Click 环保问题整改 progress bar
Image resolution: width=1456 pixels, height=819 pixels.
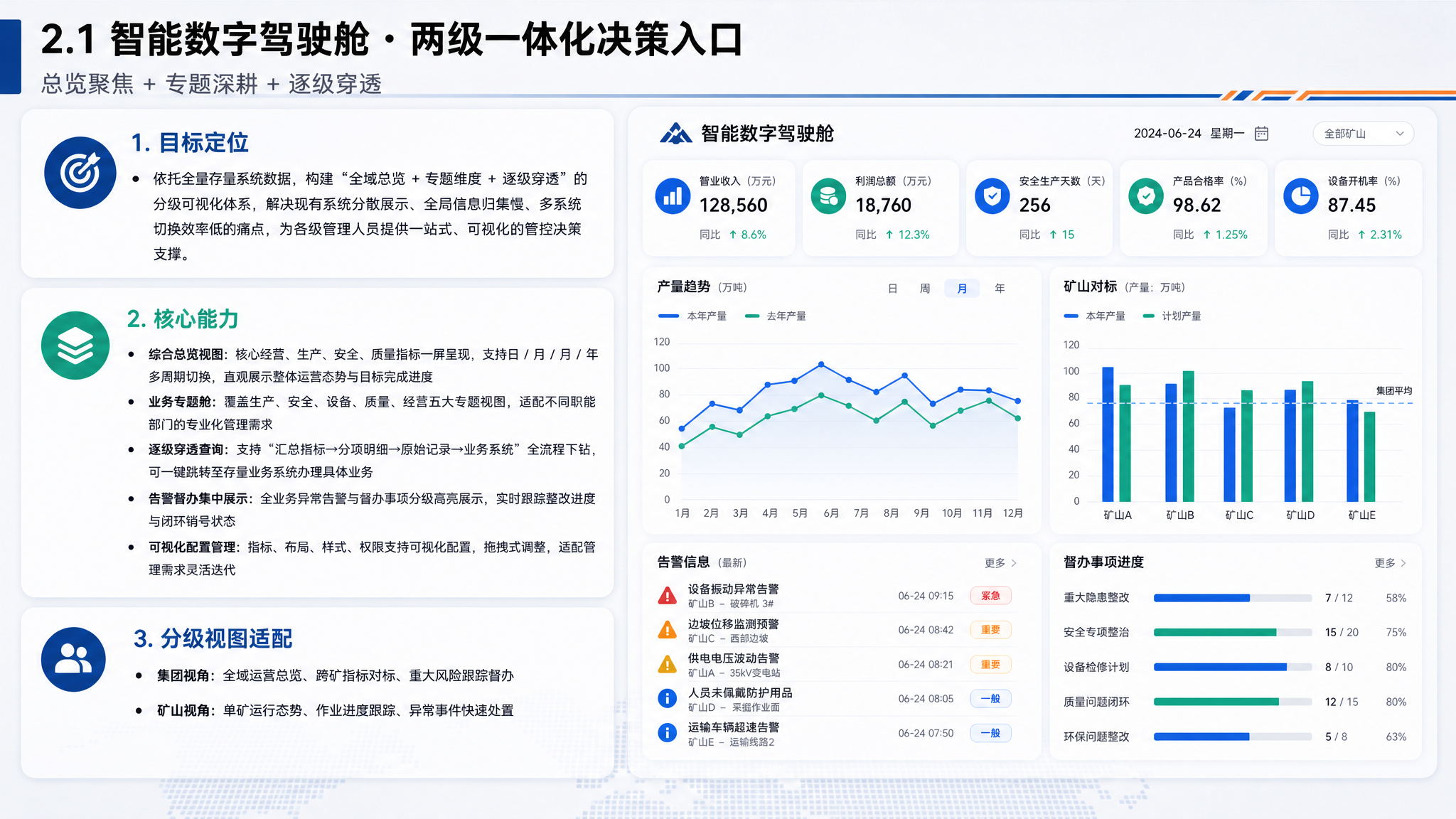pyautogui.click(x=1233, y=737)
